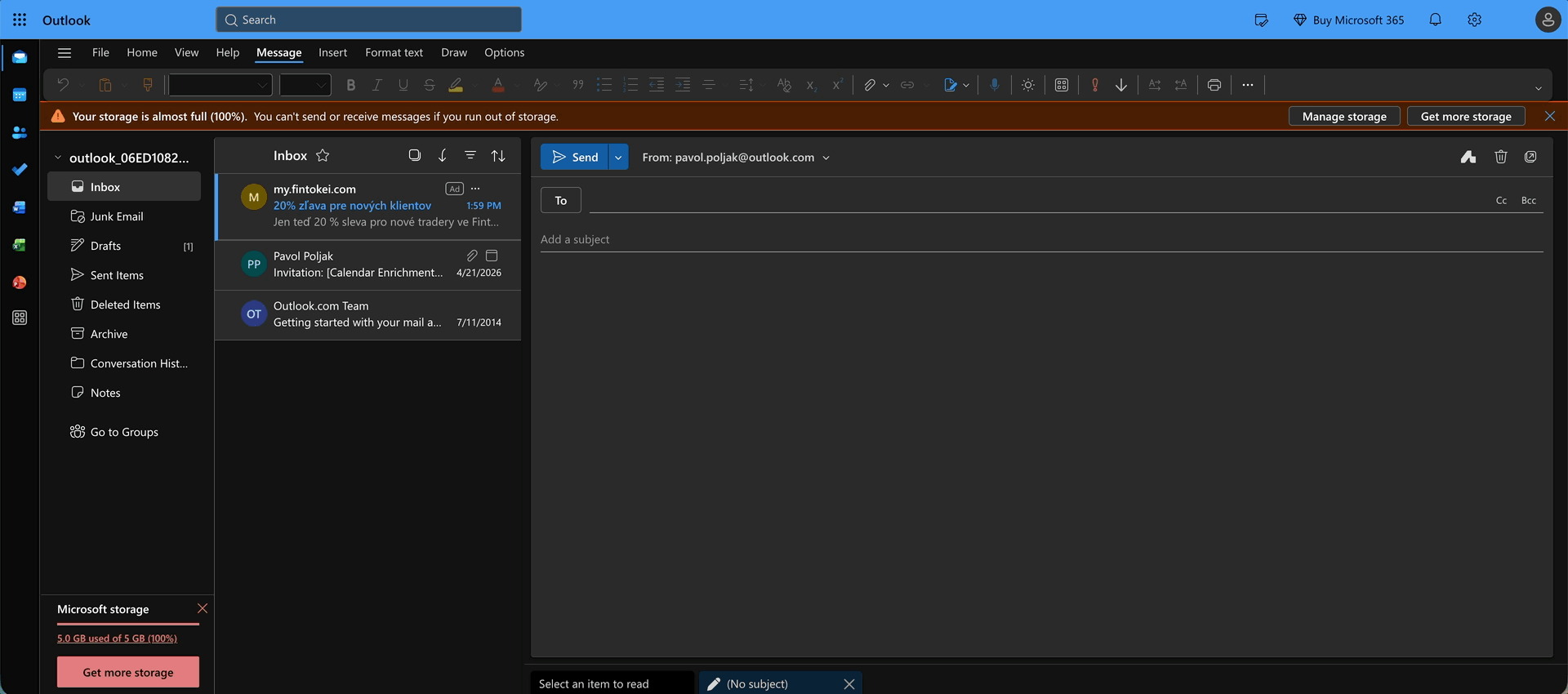Click the Format Painter icon
Viewport: 1568px width, 694px height.
pos(148,85)
